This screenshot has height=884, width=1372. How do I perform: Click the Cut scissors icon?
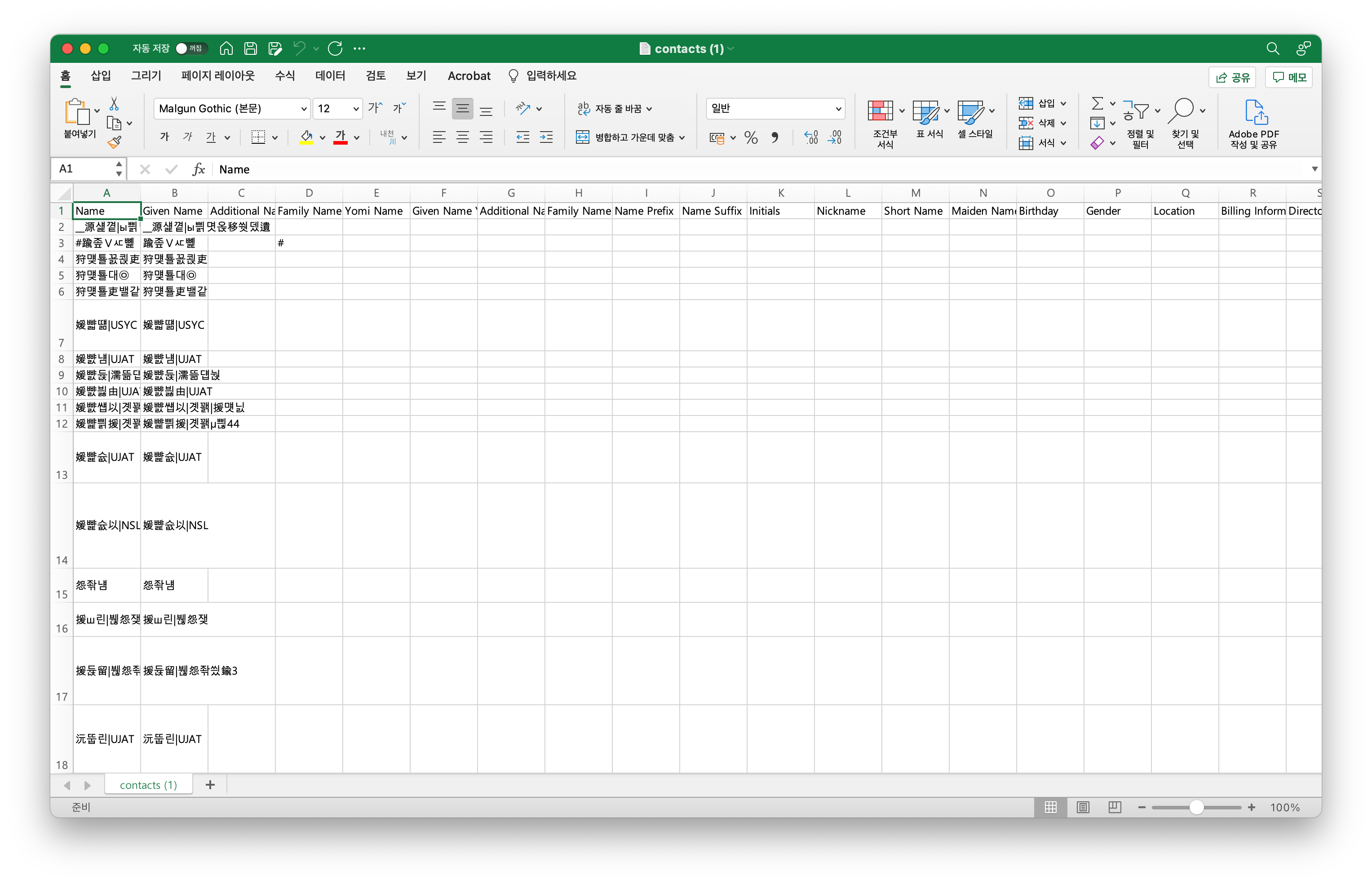point(114,104)
